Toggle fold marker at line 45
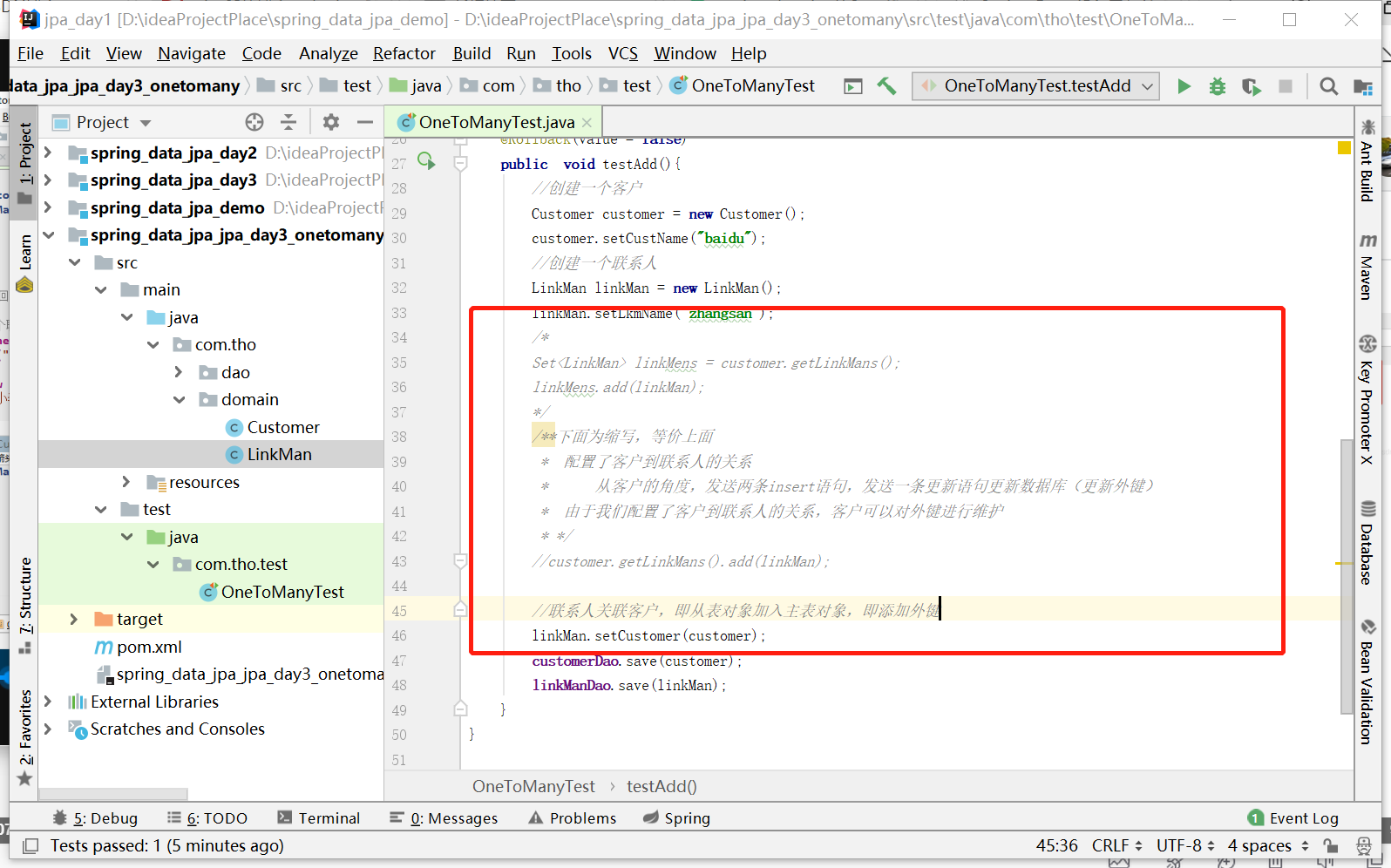 coord(460,610)
